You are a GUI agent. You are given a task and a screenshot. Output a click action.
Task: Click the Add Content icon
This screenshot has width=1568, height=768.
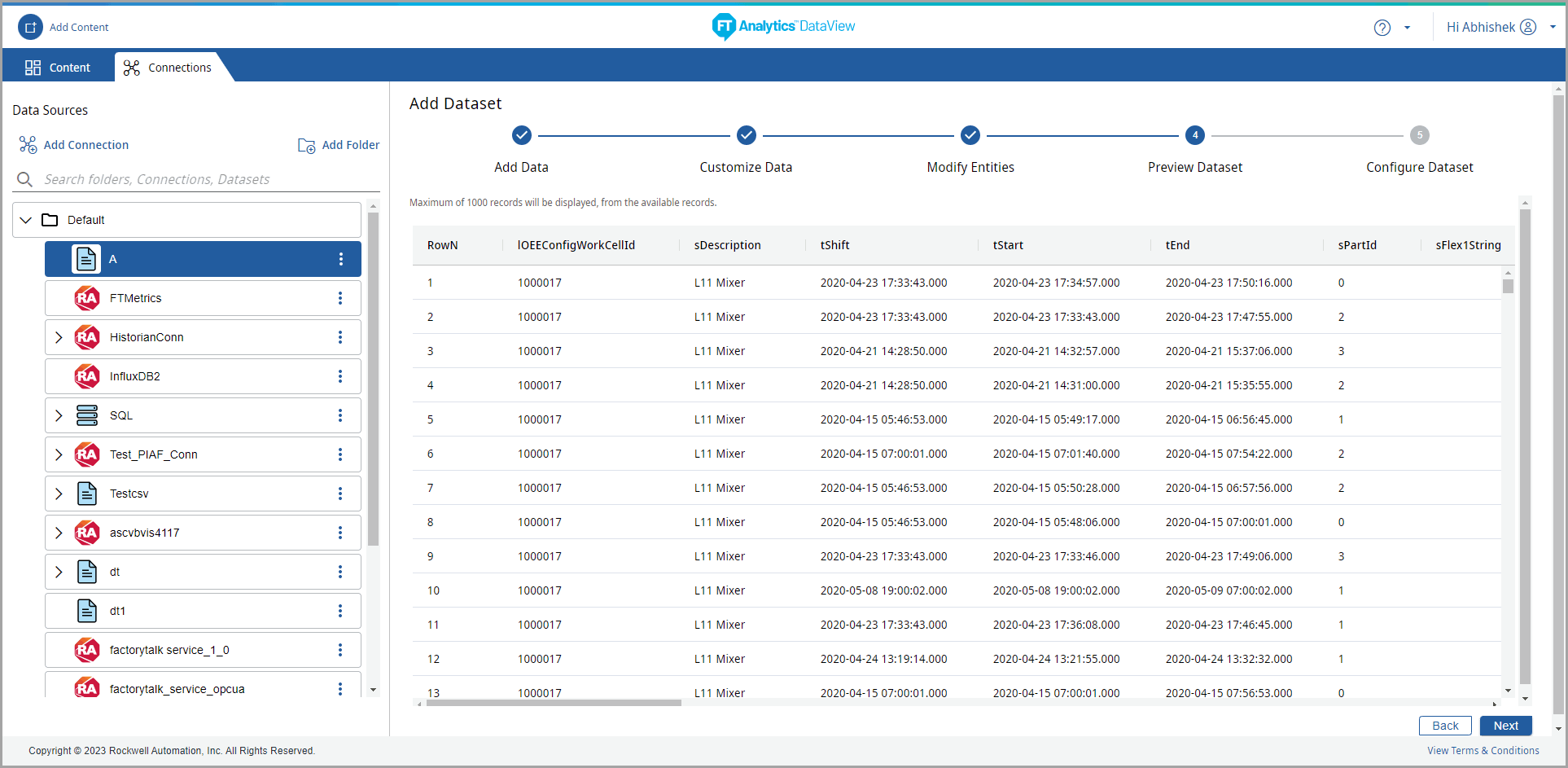[30, 27]
